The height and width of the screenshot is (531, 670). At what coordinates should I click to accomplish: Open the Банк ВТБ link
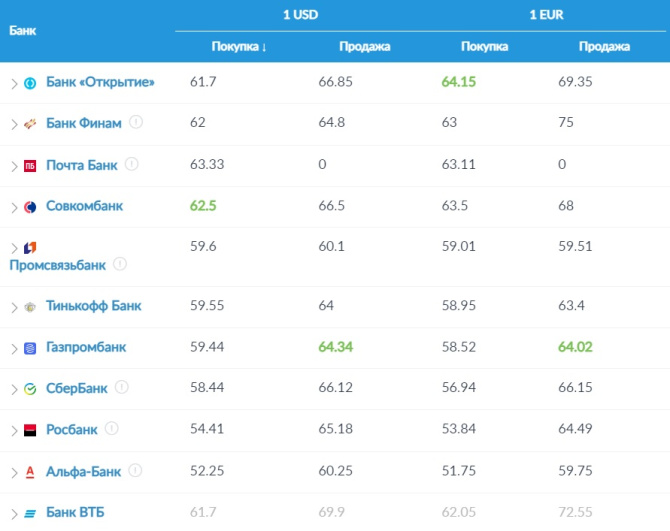click(75, 513)
